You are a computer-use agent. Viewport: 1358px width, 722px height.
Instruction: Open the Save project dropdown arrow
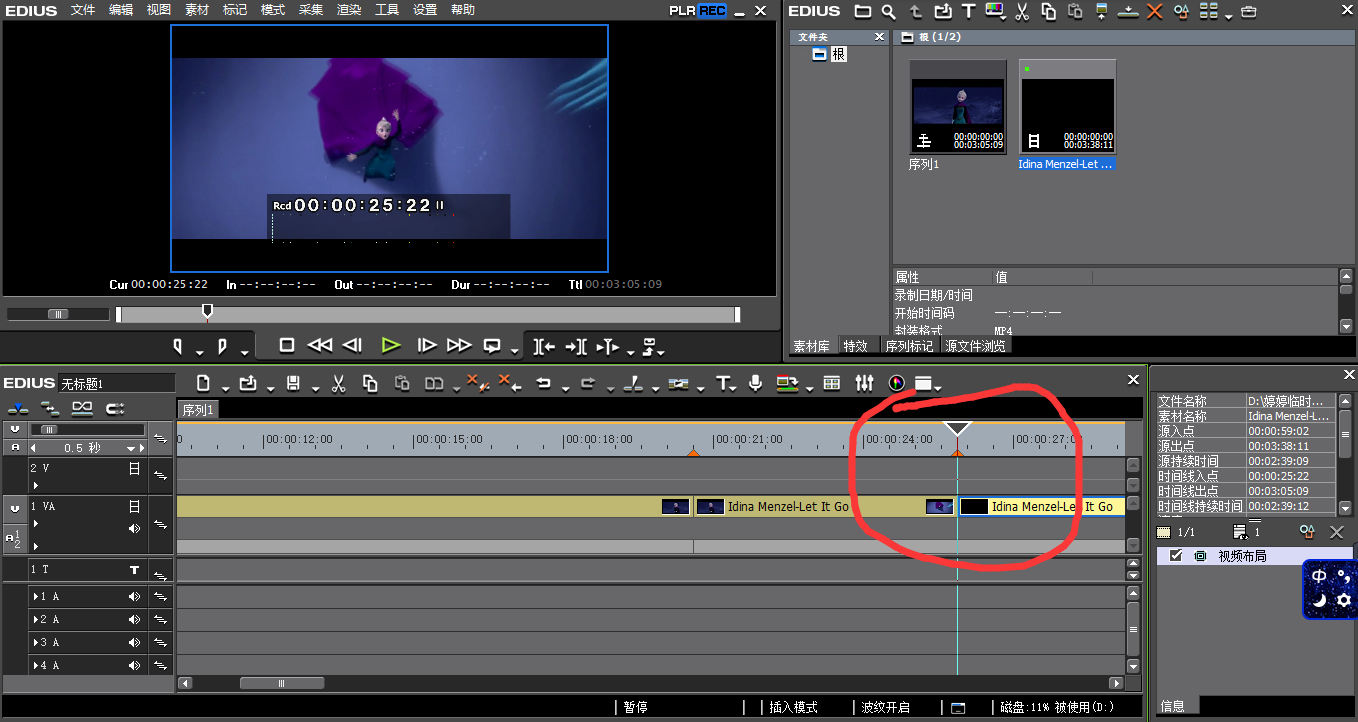pos(315,387)
